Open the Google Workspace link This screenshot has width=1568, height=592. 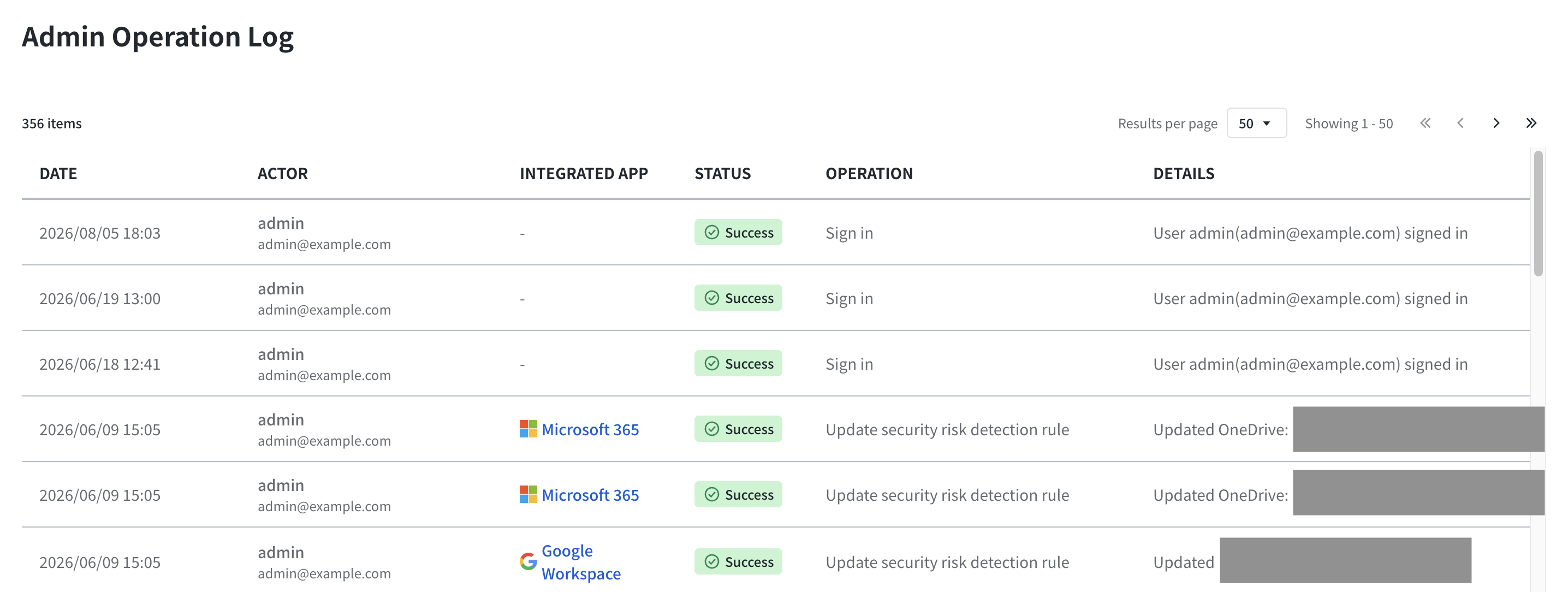click(x=581, y=562)
